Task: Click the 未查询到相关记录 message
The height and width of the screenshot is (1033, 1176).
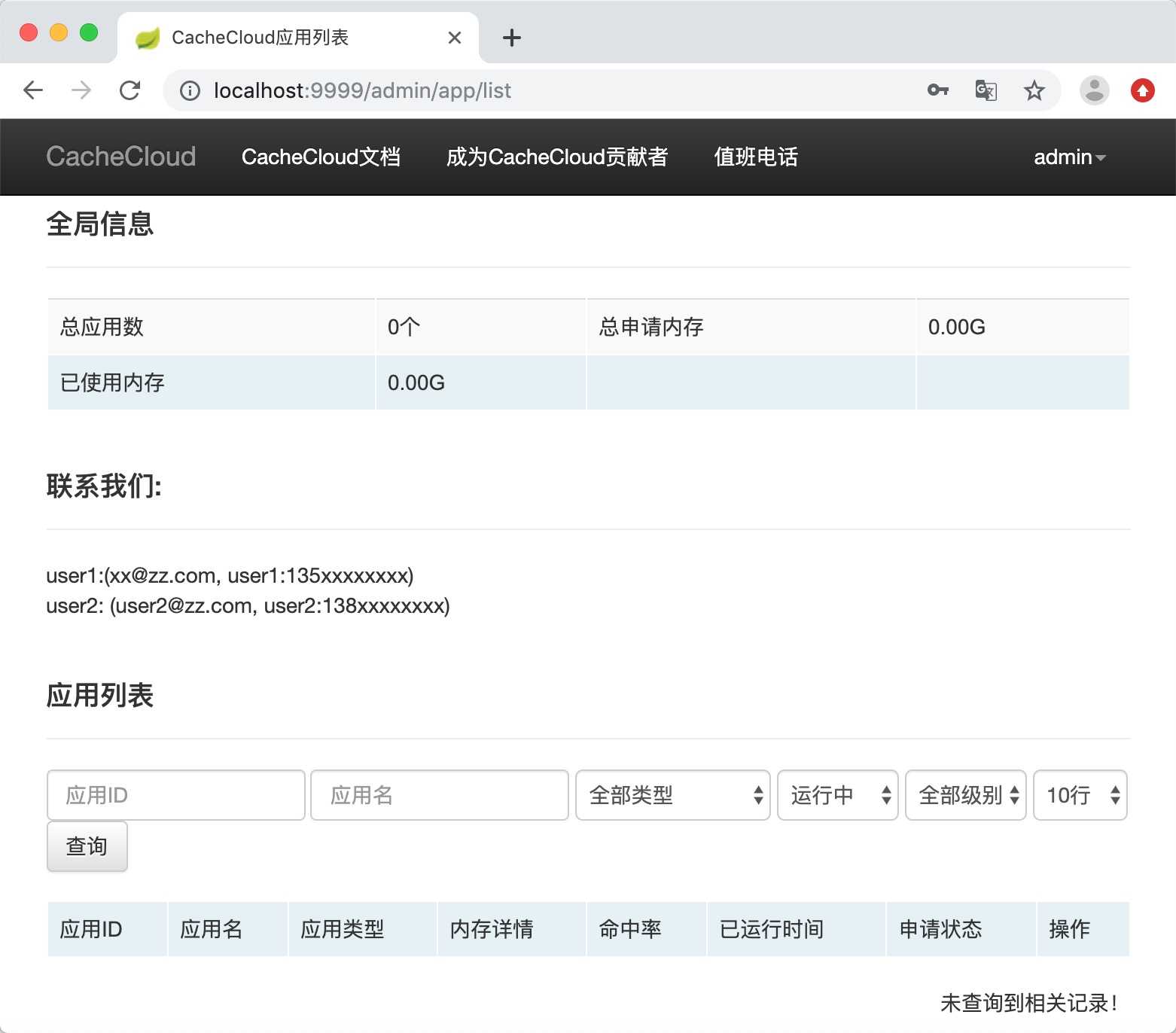Action: point(1029,1003)
